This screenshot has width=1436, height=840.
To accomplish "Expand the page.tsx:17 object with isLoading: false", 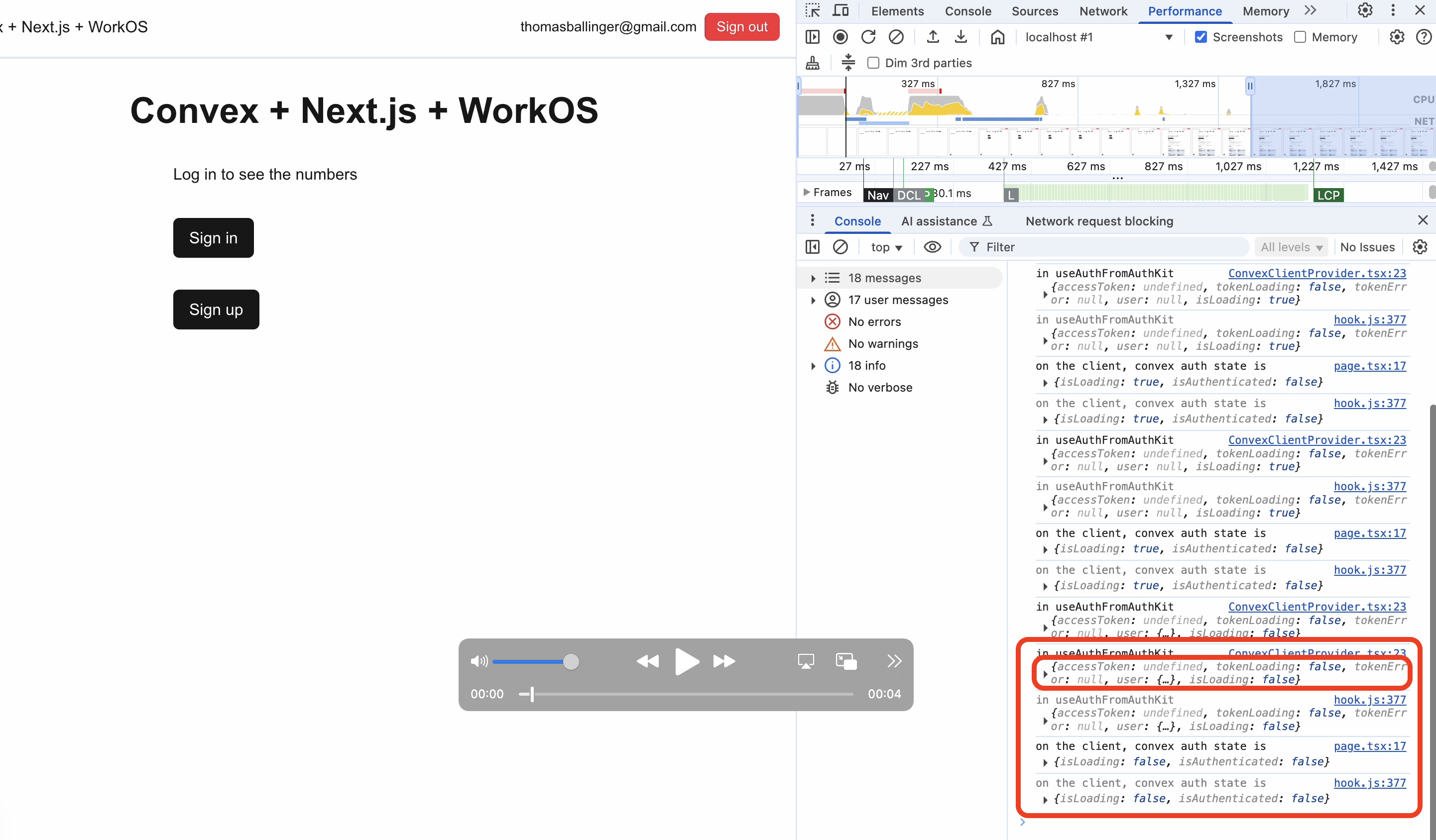I will coord(1045,762).
